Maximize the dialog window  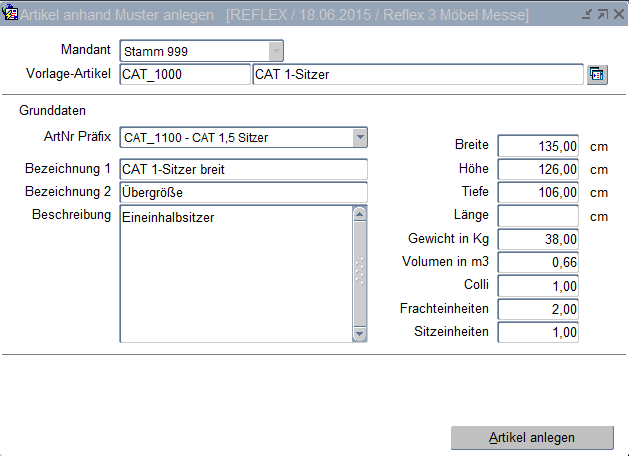click(602, 15)
